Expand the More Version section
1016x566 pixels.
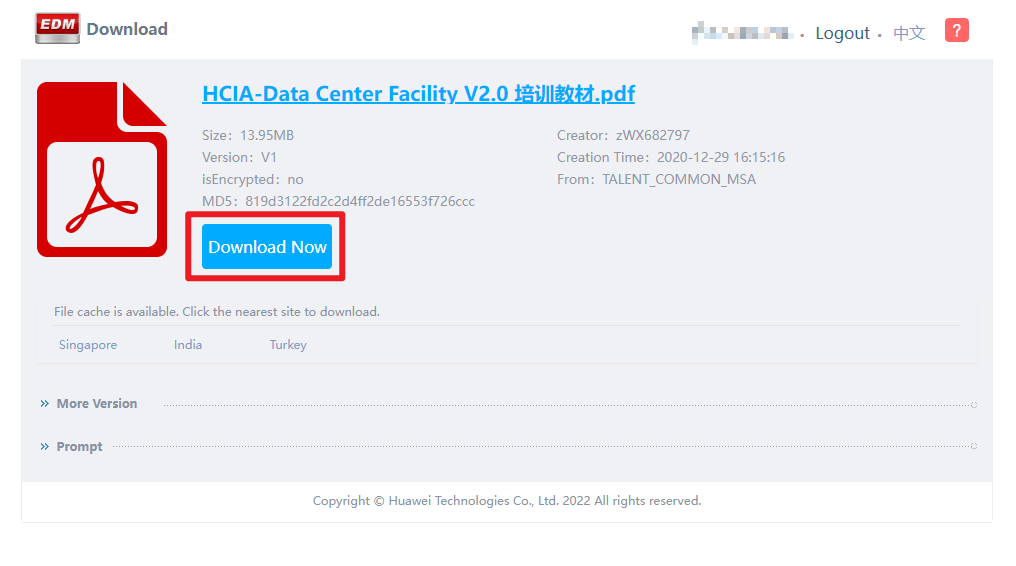97,403
